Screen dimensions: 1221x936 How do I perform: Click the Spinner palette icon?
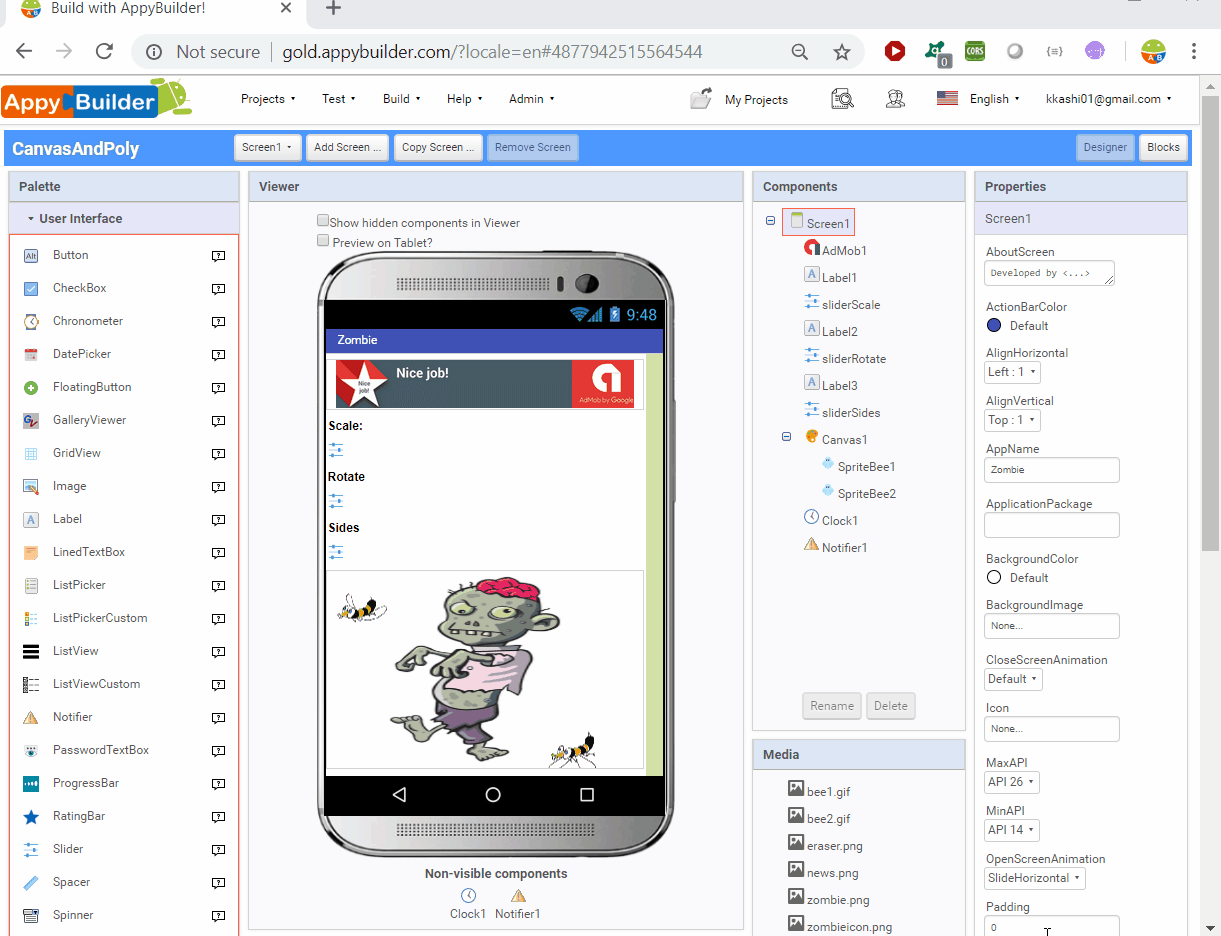pyautogui.click(x=31, y=916)
